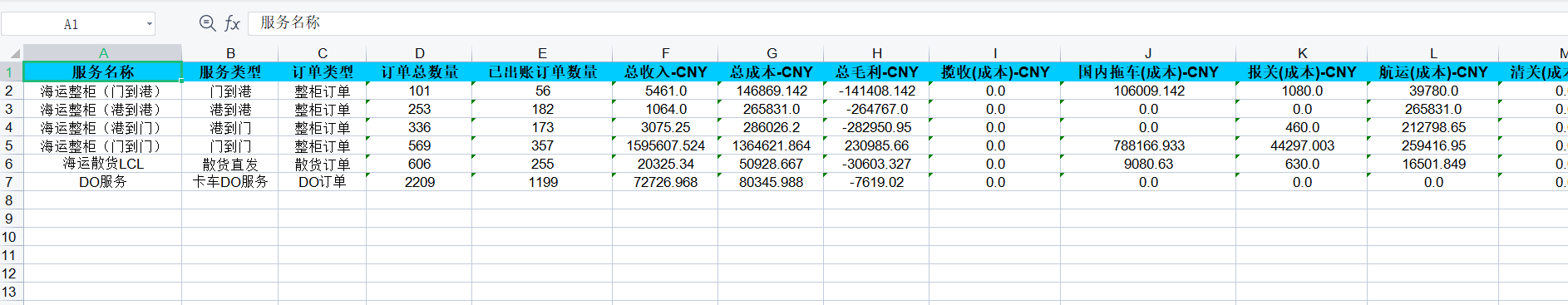The width and height of the screenshot is (1568, 305).
Task: Select order total cell 2209
Action: pos(419,182)
